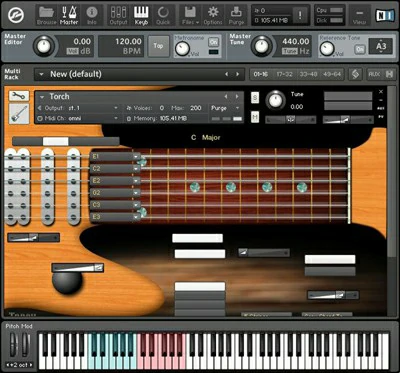Click the black round knob on guitar body
The width and height of the screenshot is (400, 373).
pos(67,282)
